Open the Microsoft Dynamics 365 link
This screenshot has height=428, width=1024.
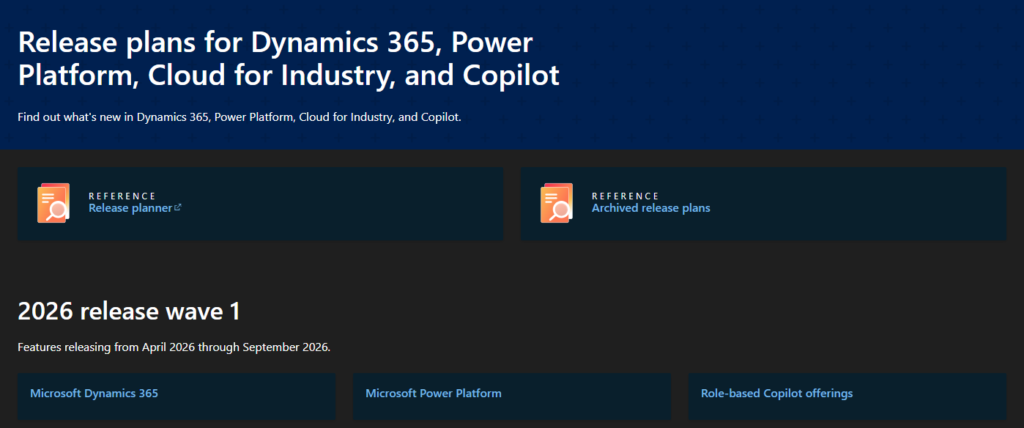pos(94,393)
